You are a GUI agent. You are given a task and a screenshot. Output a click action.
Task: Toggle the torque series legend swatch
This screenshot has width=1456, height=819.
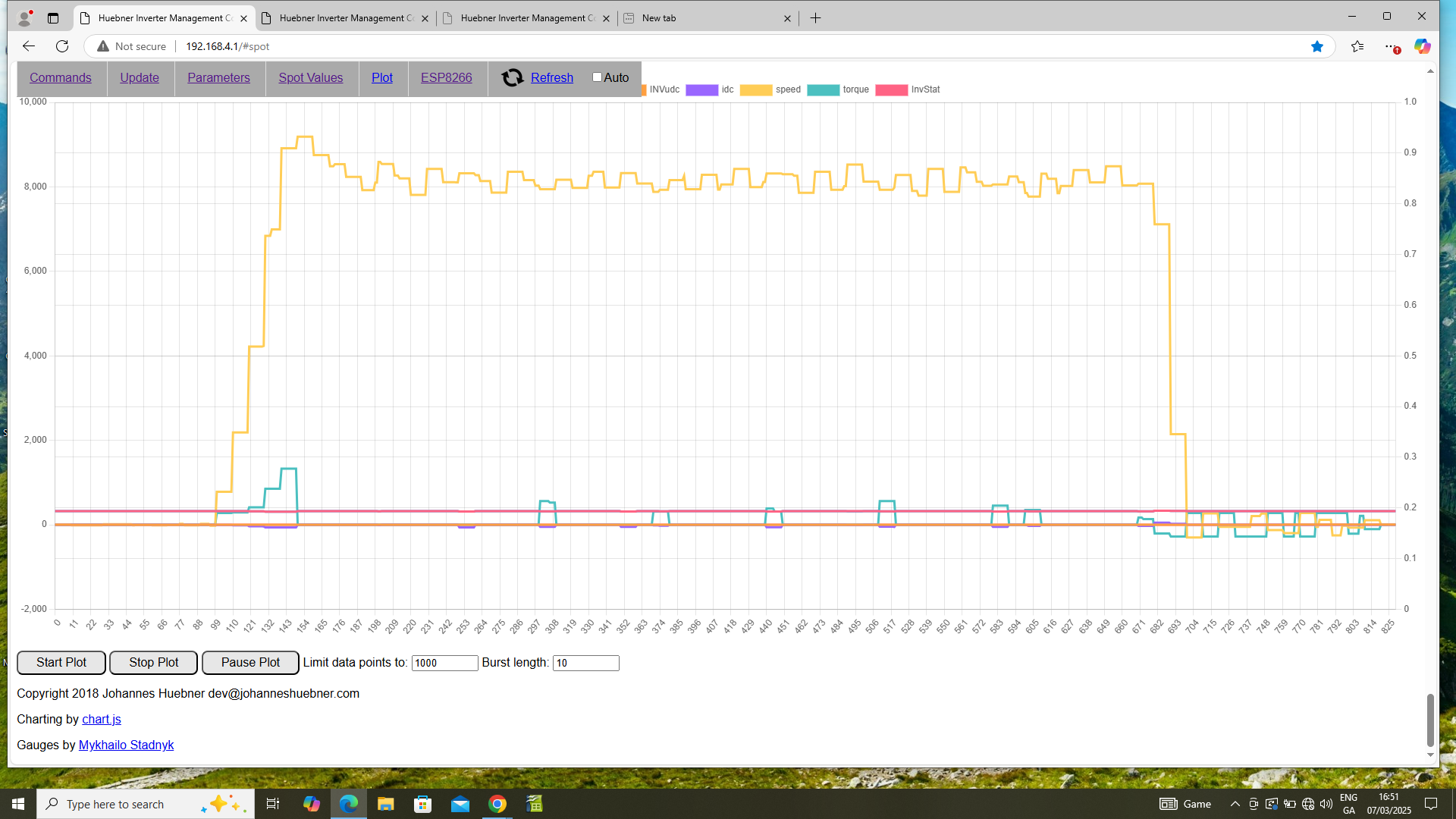click(823, 89)
